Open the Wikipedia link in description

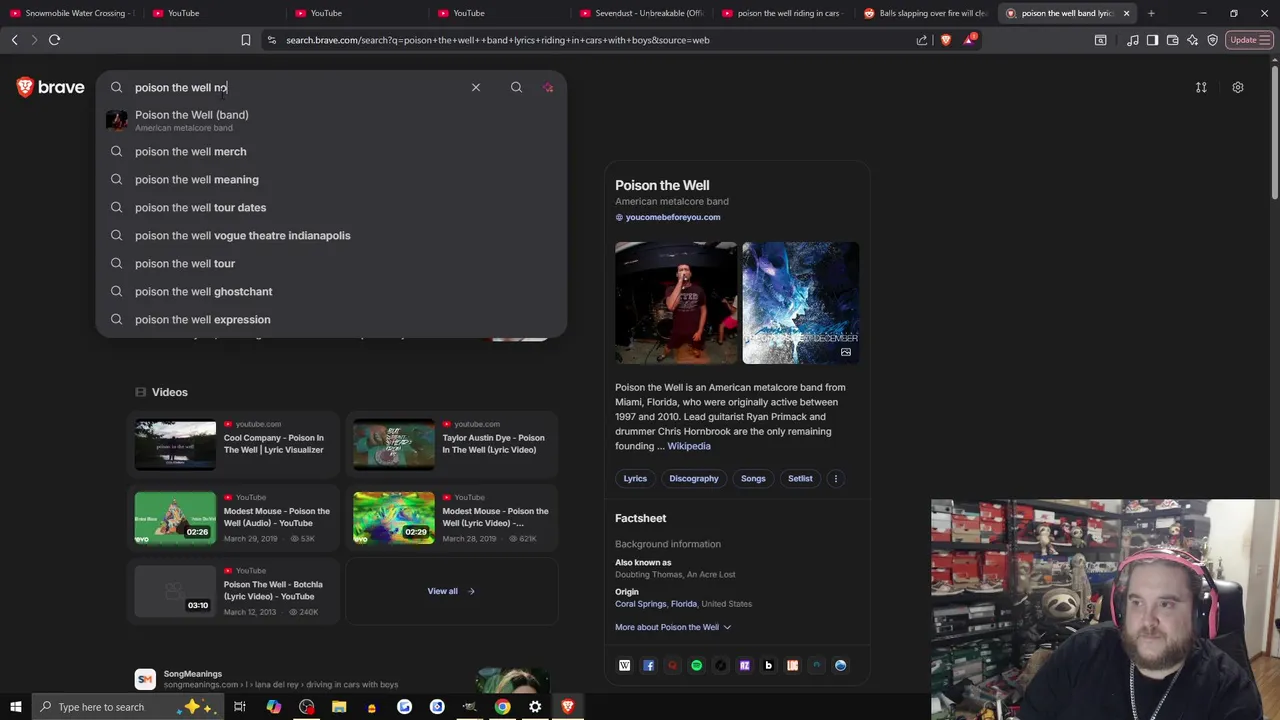pos(689,446)
